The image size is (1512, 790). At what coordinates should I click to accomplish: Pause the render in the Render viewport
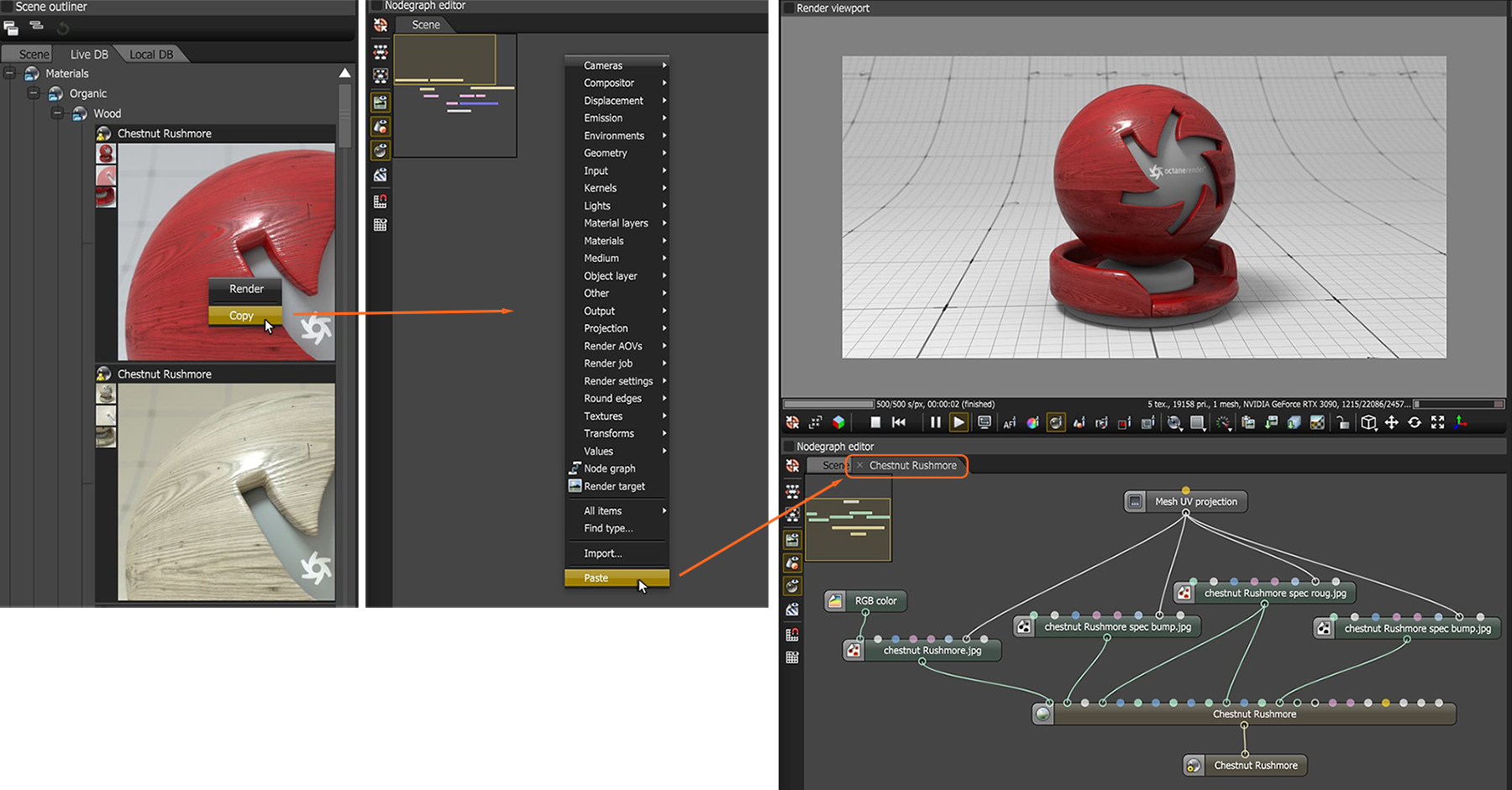click(935, 422)
